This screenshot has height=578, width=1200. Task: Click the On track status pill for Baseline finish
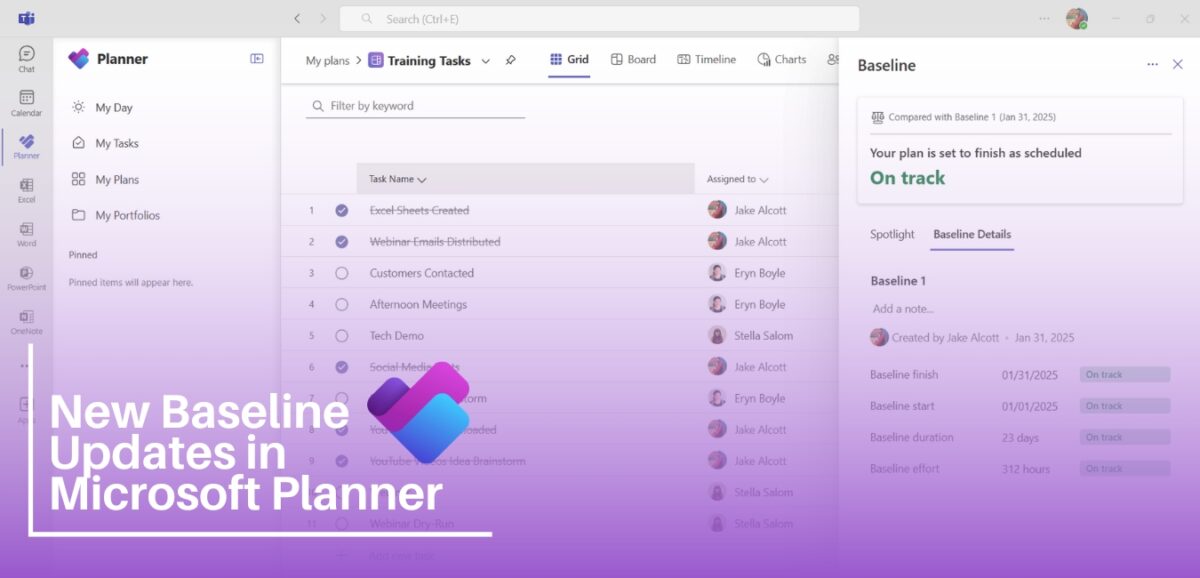click(x=1123, y=373)
